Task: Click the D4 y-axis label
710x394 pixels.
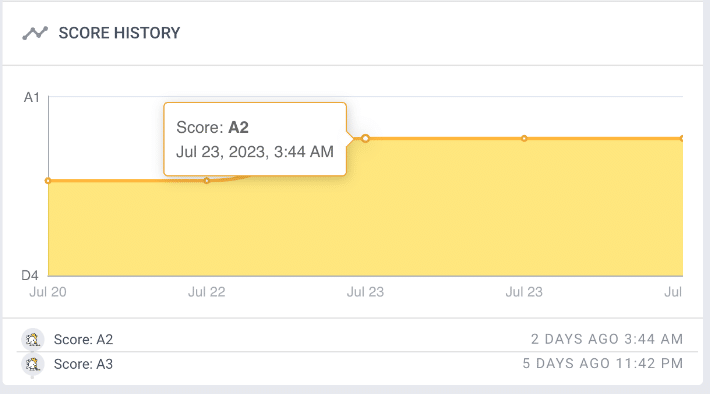Action: click(x=30, y=275)
